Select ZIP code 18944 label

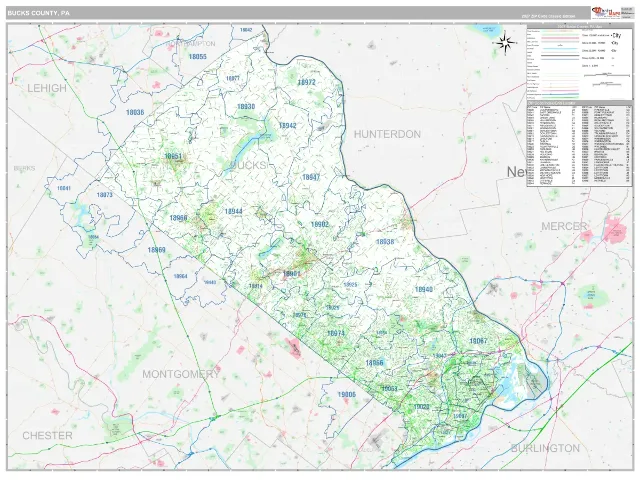coord(233,211)
